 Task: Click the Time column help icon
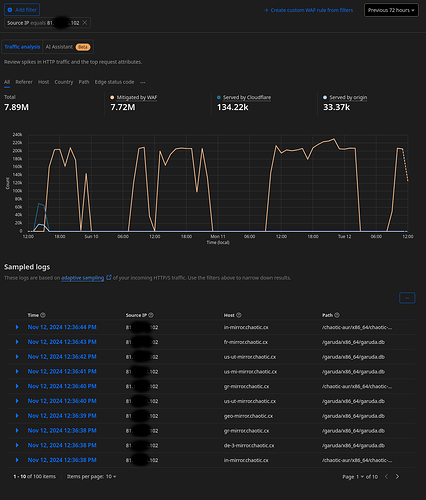tap(43, 315)
